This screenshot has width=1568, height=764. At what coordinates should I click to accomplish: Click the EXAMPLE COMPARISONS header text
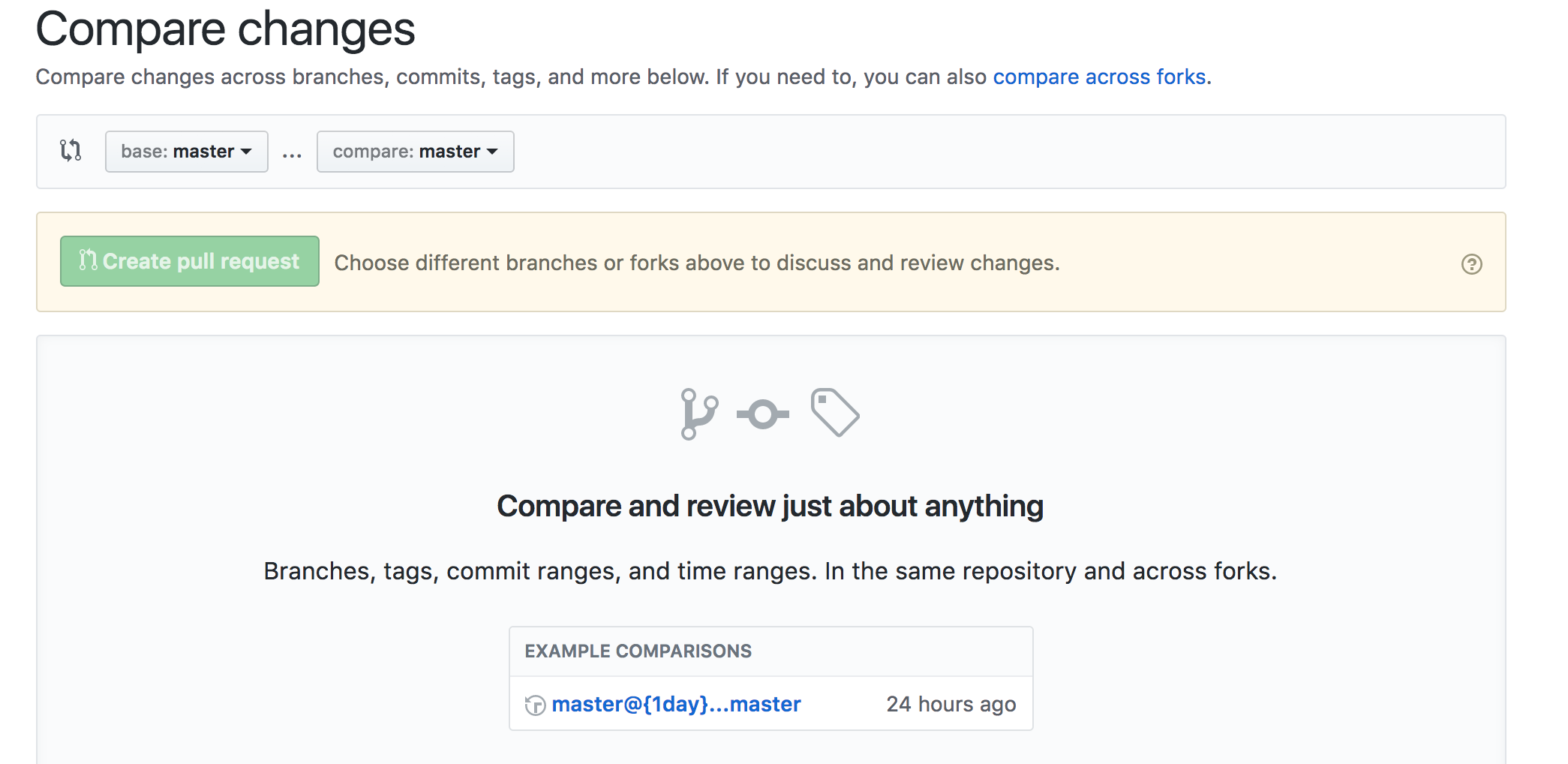(638, 651)
